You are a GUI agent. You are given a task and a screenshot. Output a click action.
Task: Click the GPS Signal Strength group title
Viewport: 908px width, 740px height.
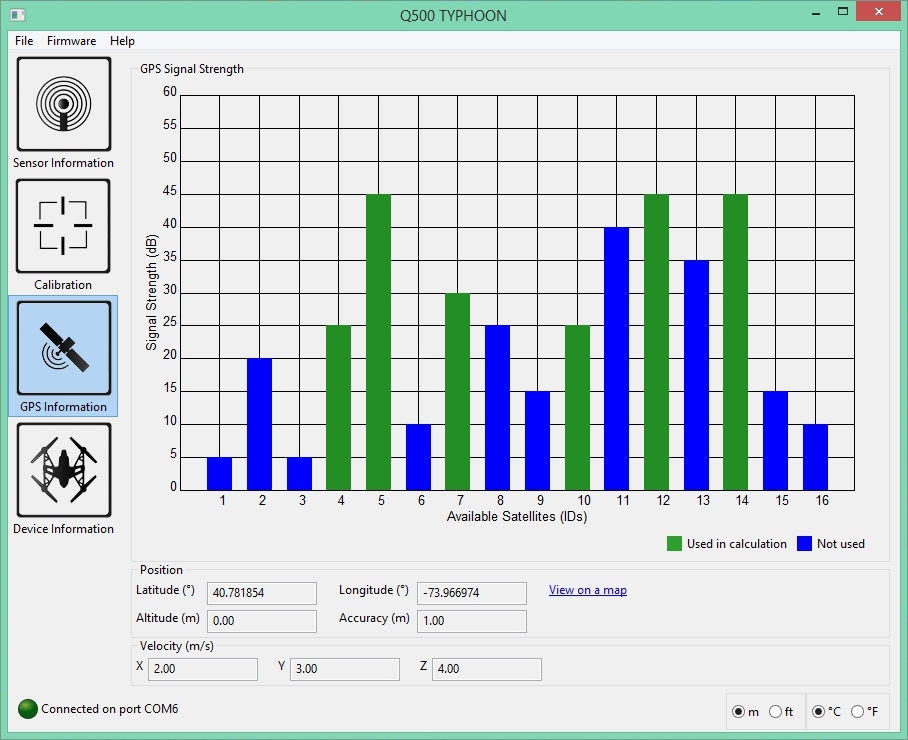click(192, 69)
